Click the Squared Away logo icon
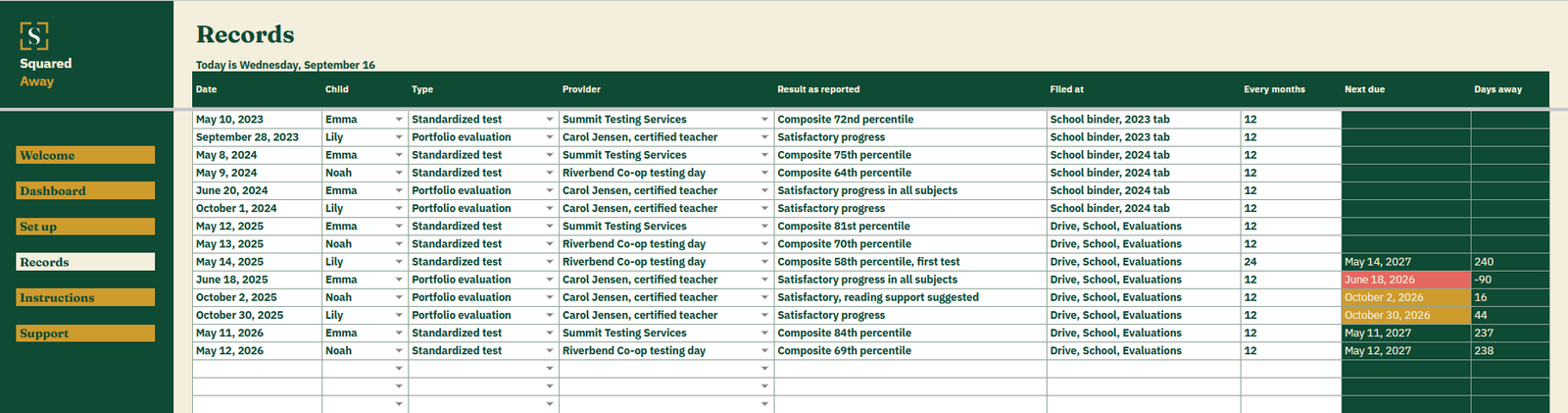1568x413 pixels. [x=34, y=36]
